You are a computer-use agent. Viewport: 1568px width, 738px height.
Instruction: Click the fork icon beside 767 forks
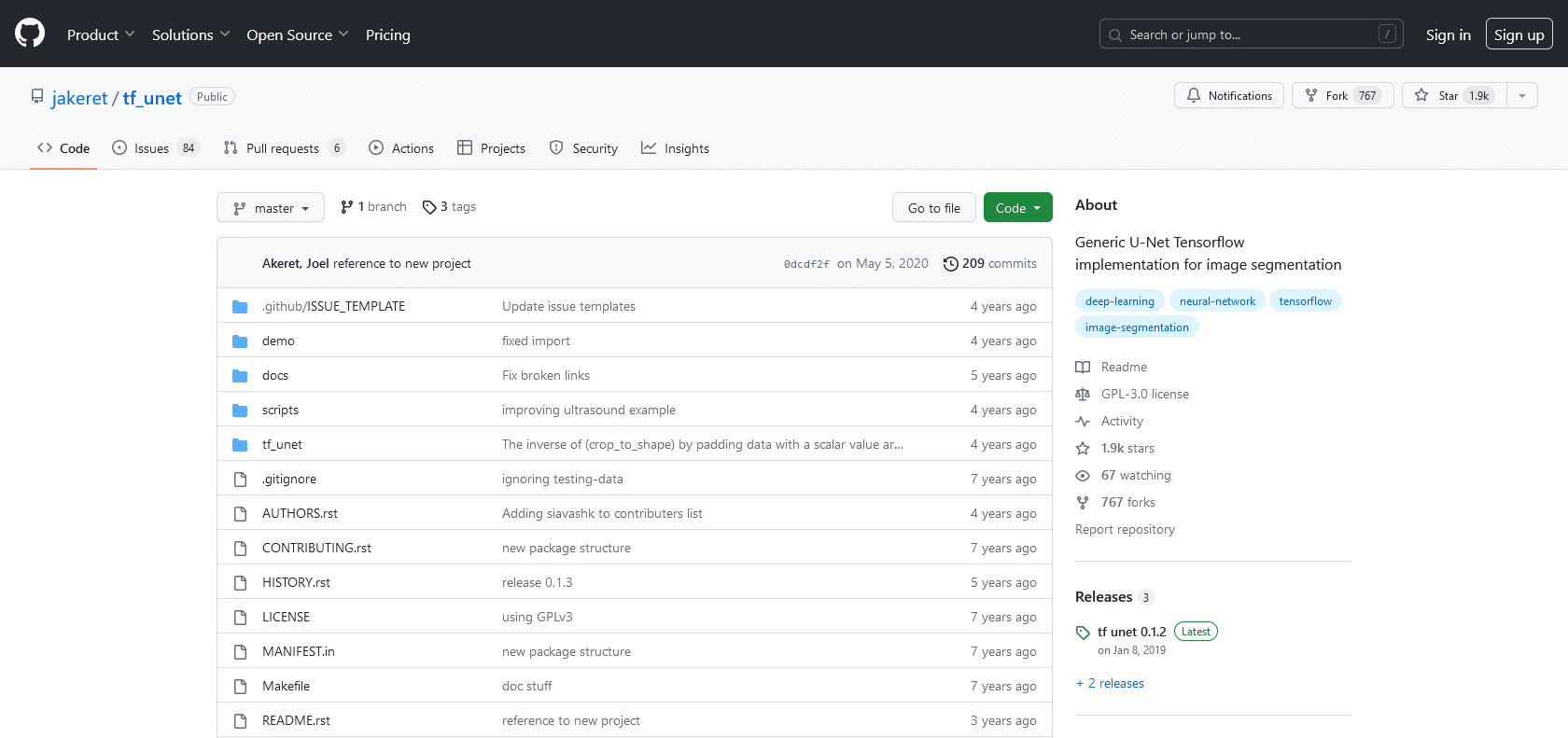click(1083, 503)
